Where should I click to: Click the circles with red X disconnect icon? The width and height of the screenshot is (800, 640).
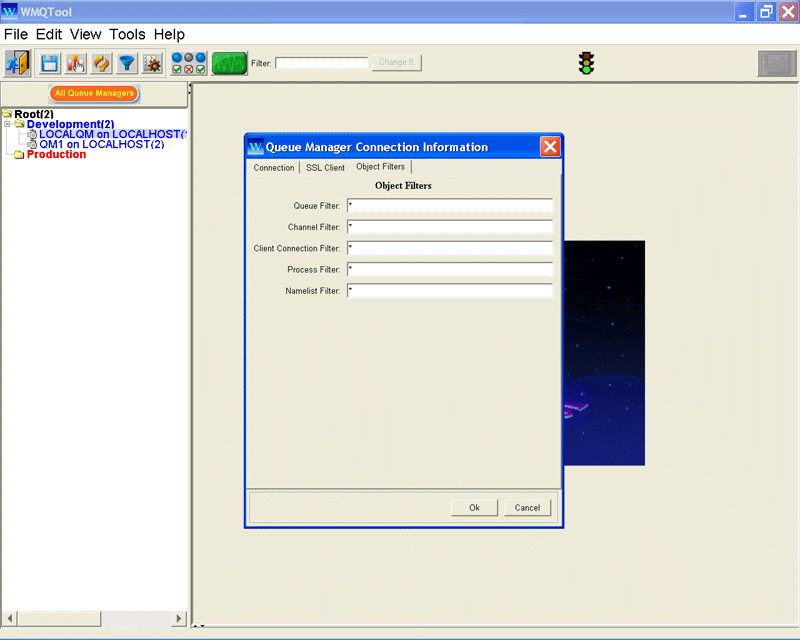coord(191,62)
